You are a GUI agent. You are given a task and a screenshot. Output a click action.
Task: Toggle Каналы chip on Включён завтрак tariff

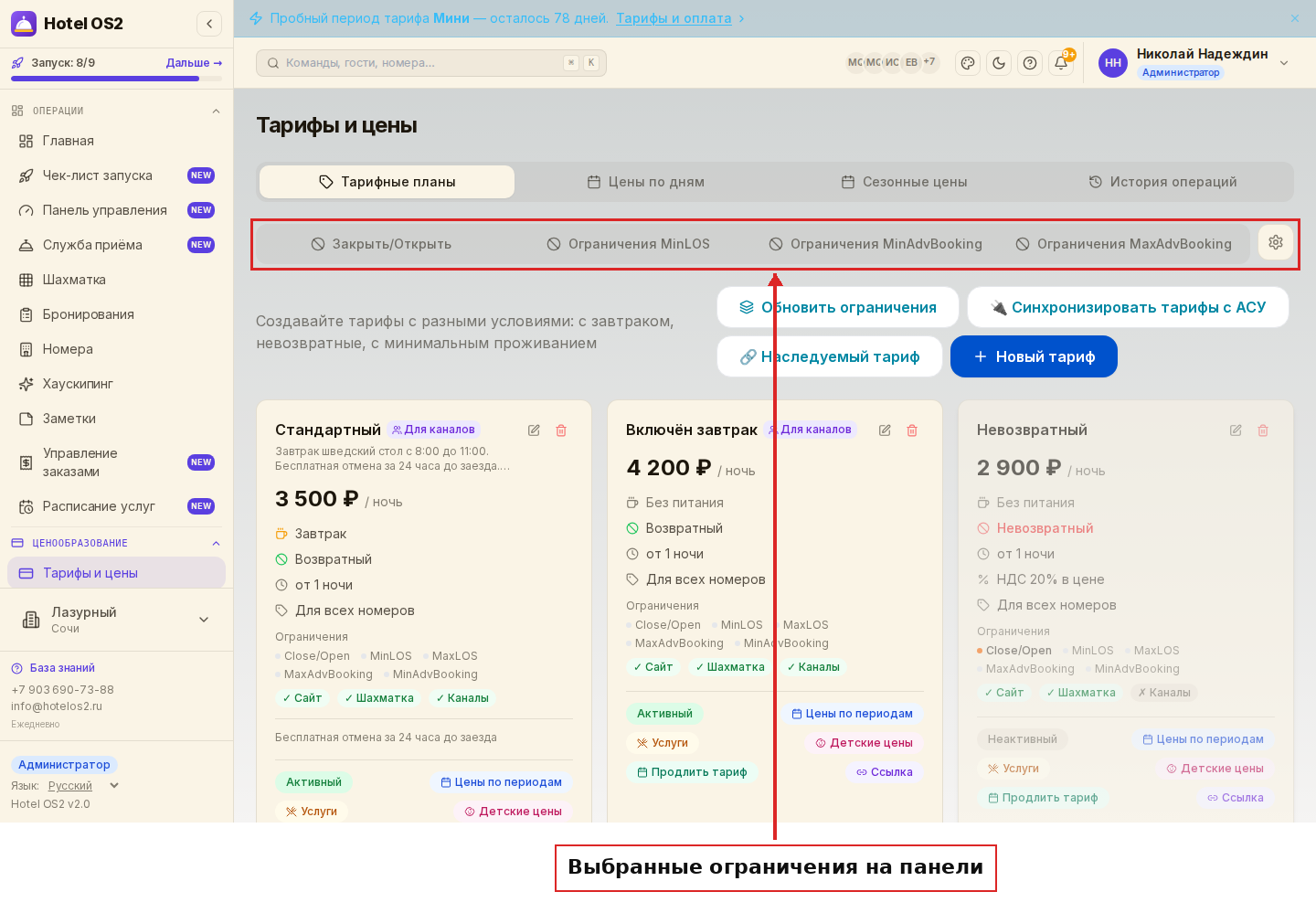[x=813, y=667]
